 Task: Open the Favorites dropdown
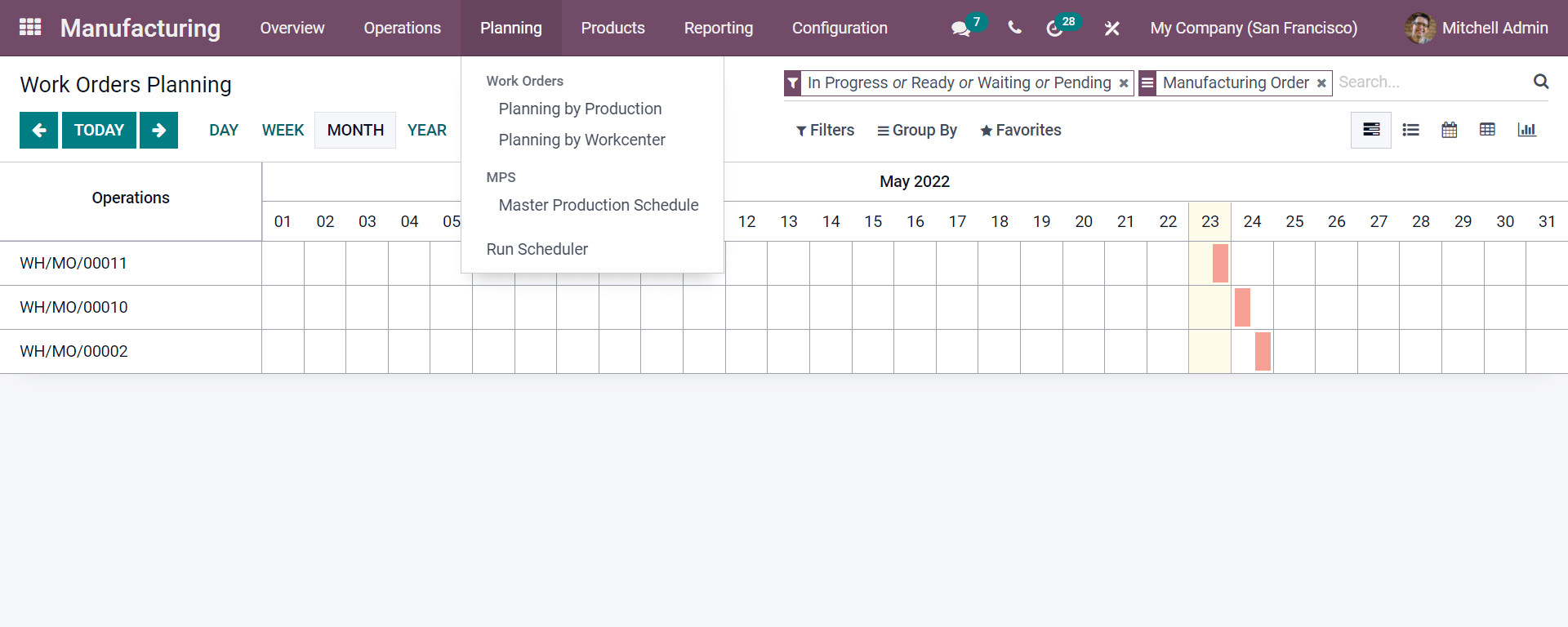pos(1021,131)
